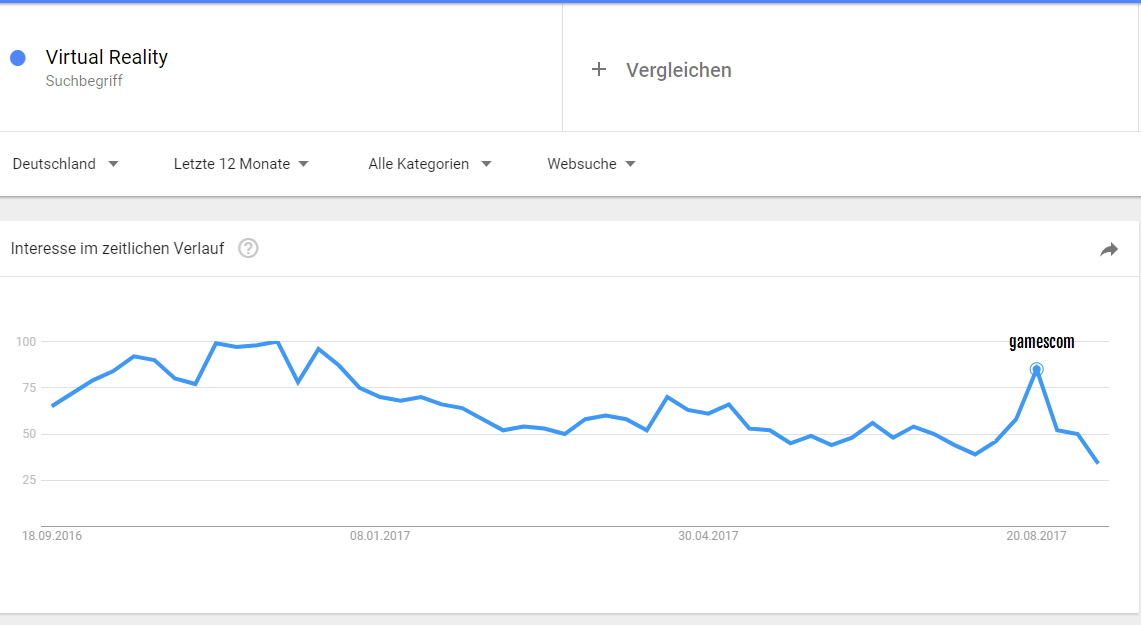
Task: Select the Virtual Reality search term field
Action: pyautogui.click(x=281, y=67)
